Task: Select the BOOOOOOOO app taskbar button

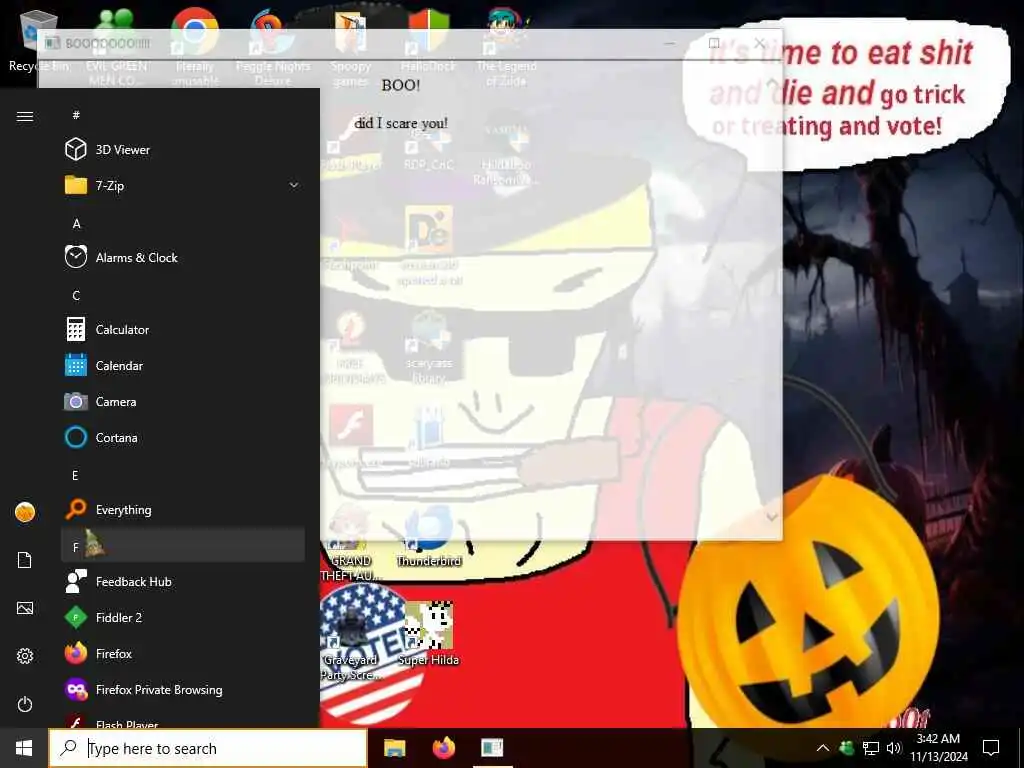Action: [492, 748]
